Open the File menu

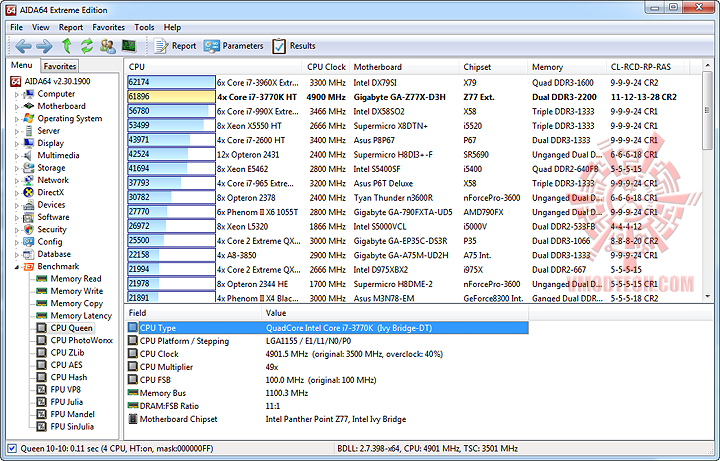pos(17,28)
